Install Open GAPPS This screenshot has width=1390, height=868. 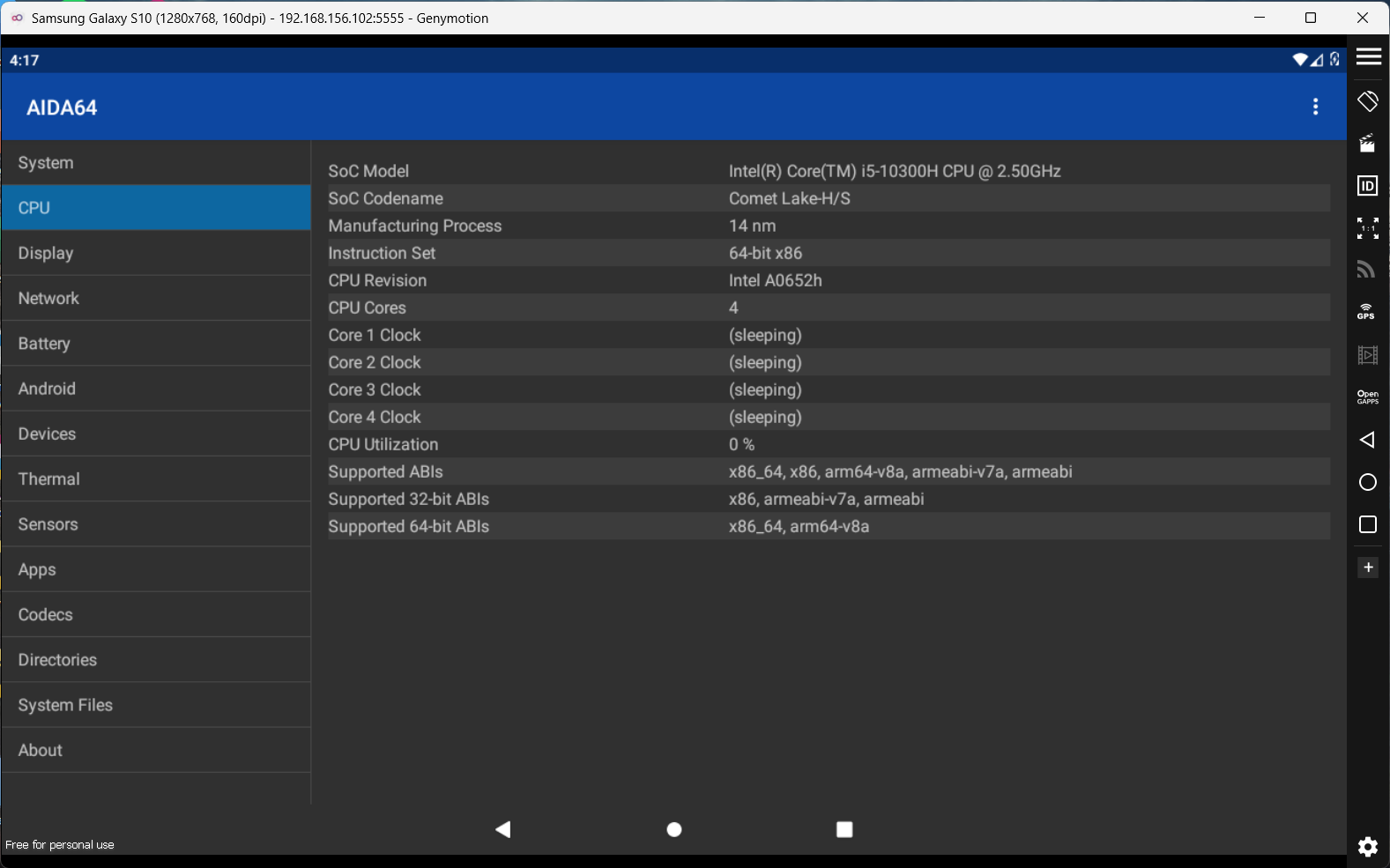point(1368,397)
